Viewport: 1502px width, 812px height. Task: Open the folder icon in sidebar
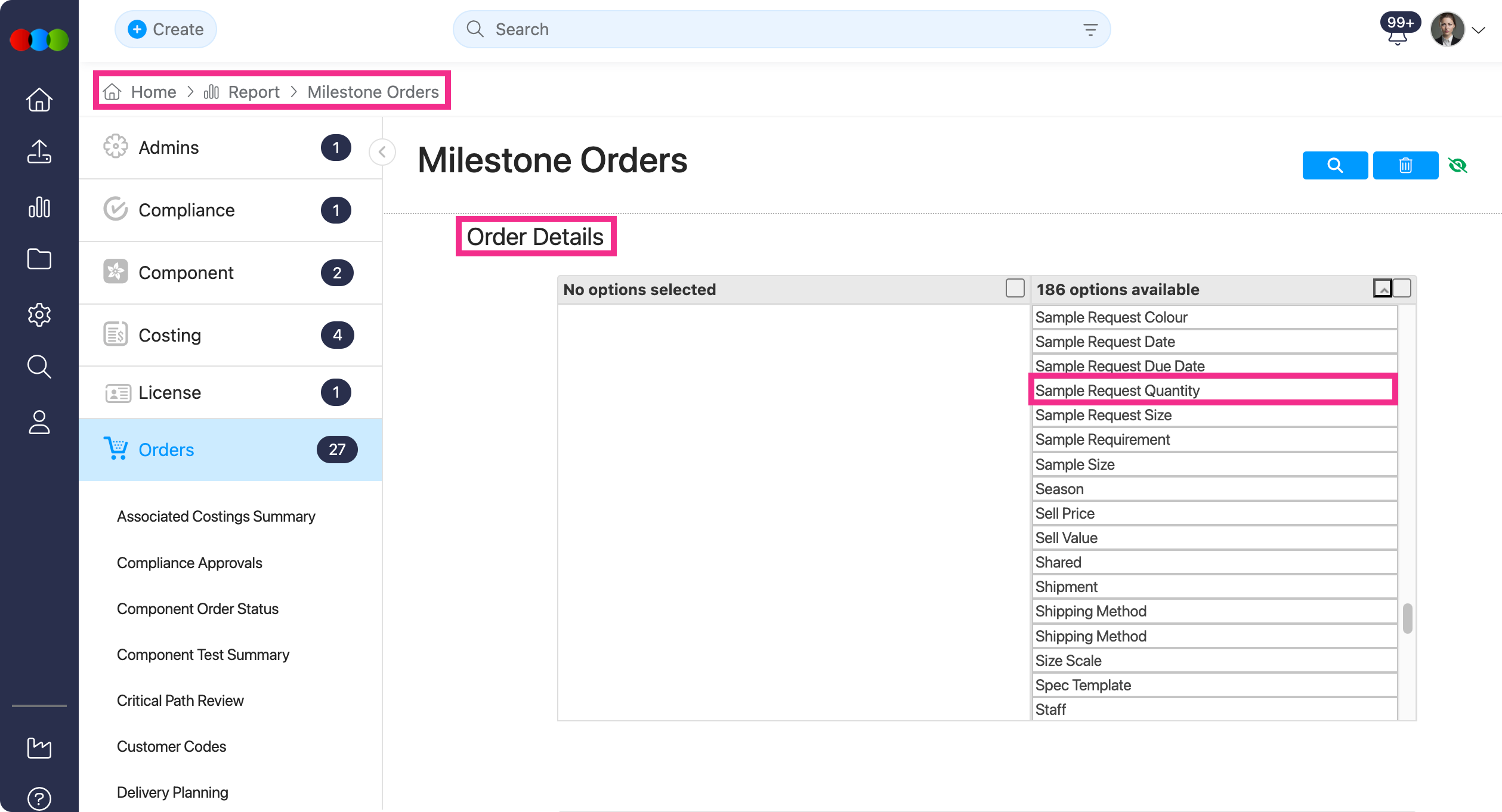[39, 259]
